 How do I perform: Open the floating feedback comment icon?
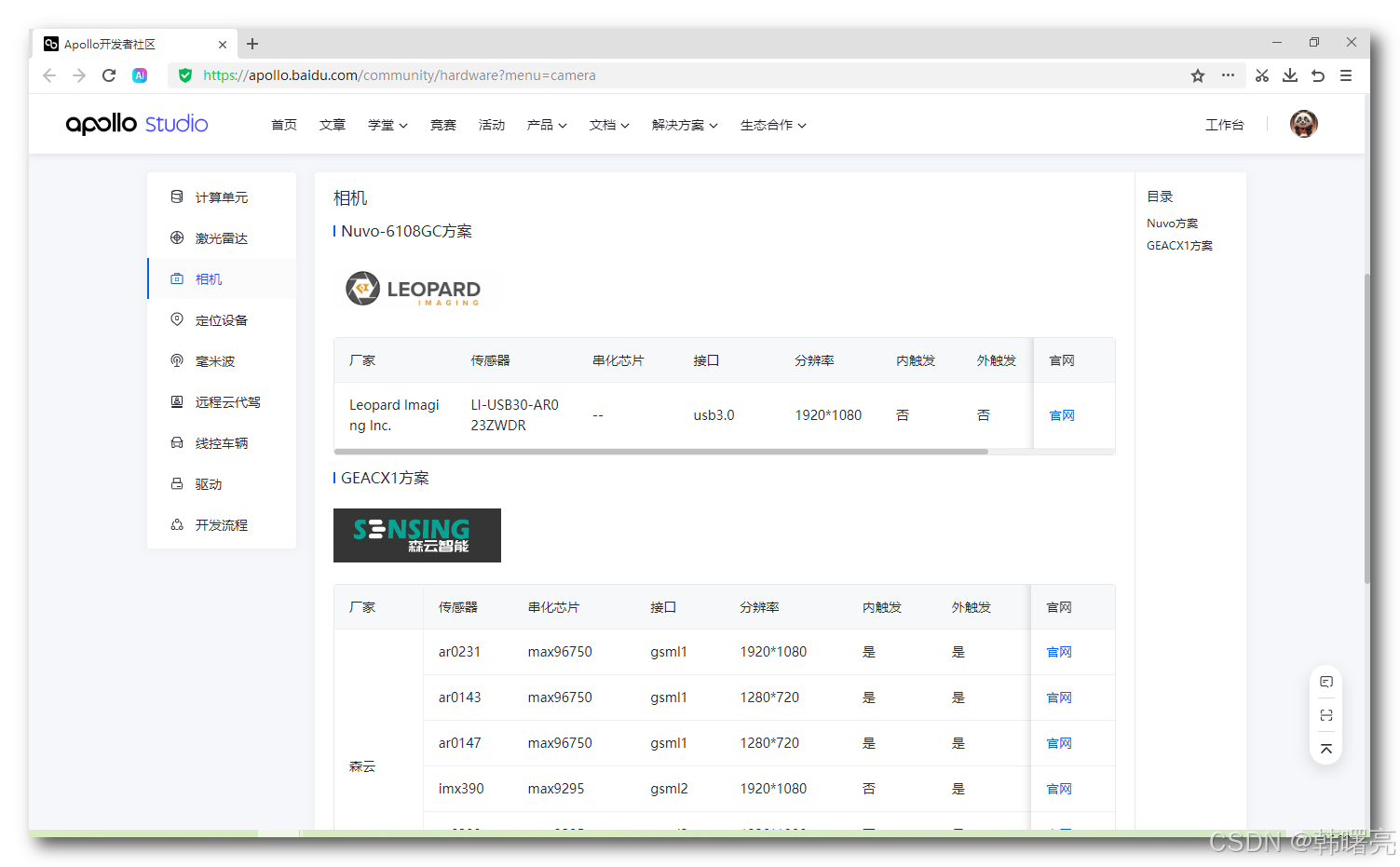[1326, 682]
